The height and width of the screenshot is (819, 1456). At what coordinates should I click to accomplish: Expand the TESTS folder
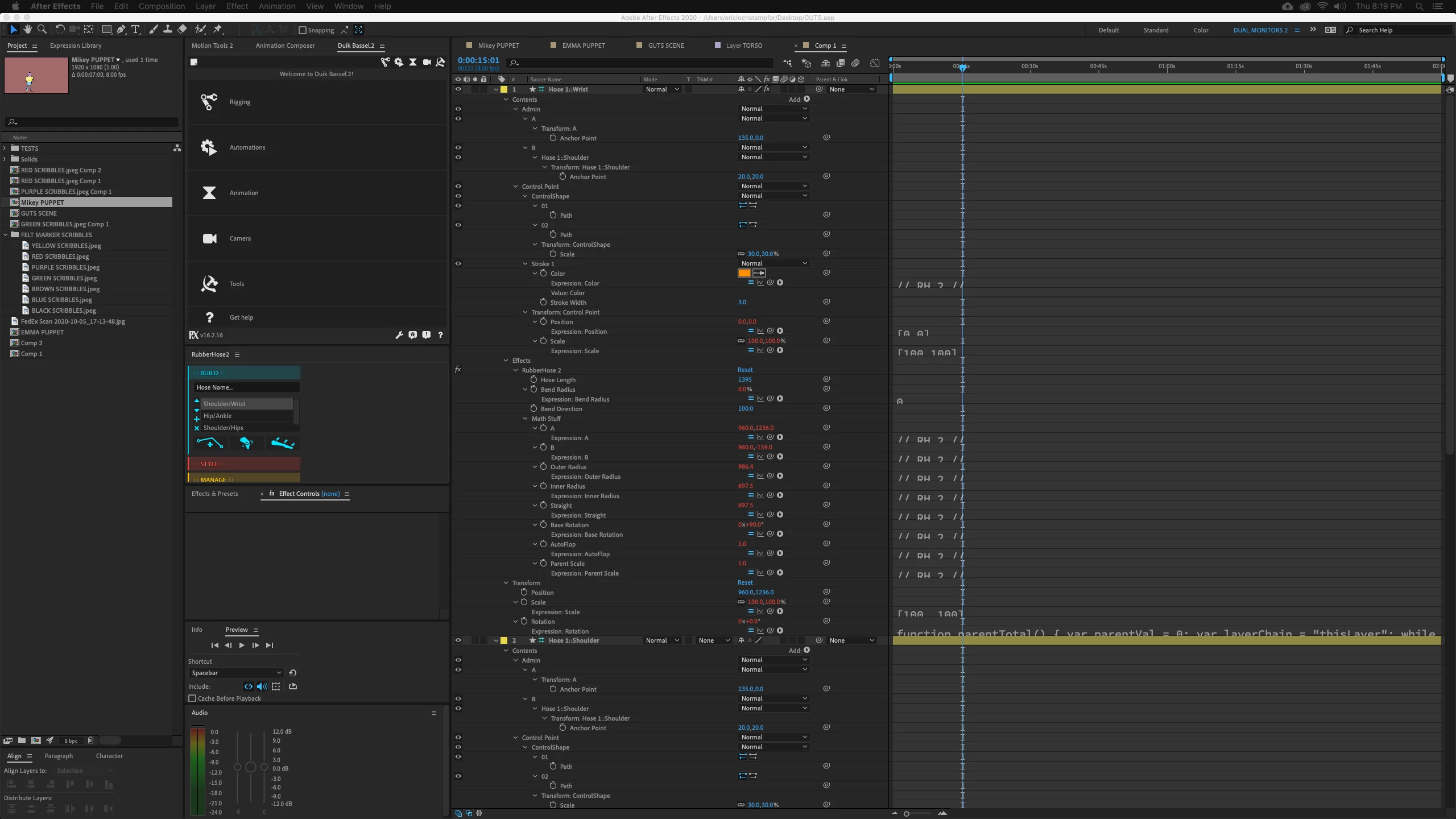tap(5, 148)
